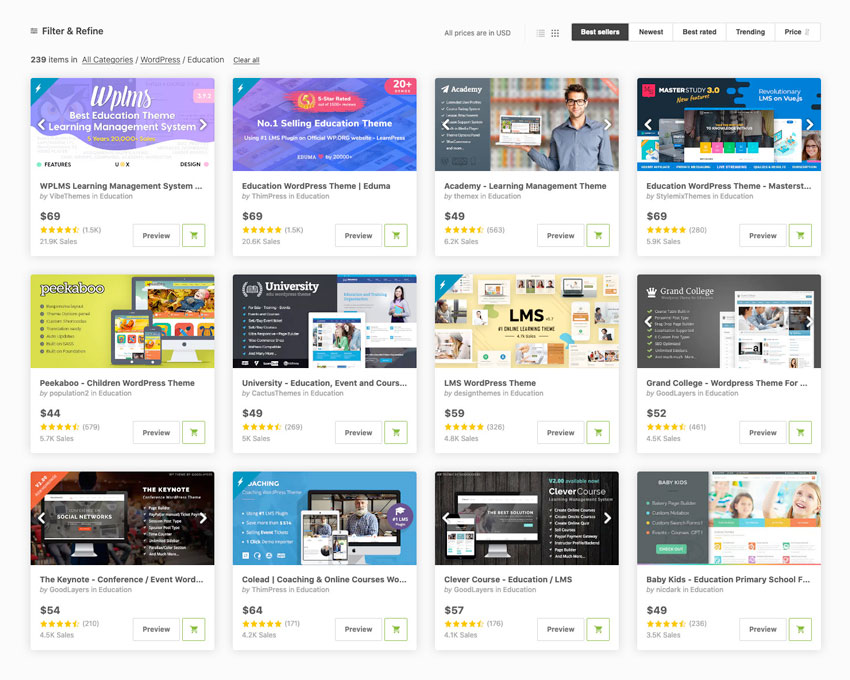Sort items by Best rated
This screenshot has width=850, height=680.
(x=699, y=32)
